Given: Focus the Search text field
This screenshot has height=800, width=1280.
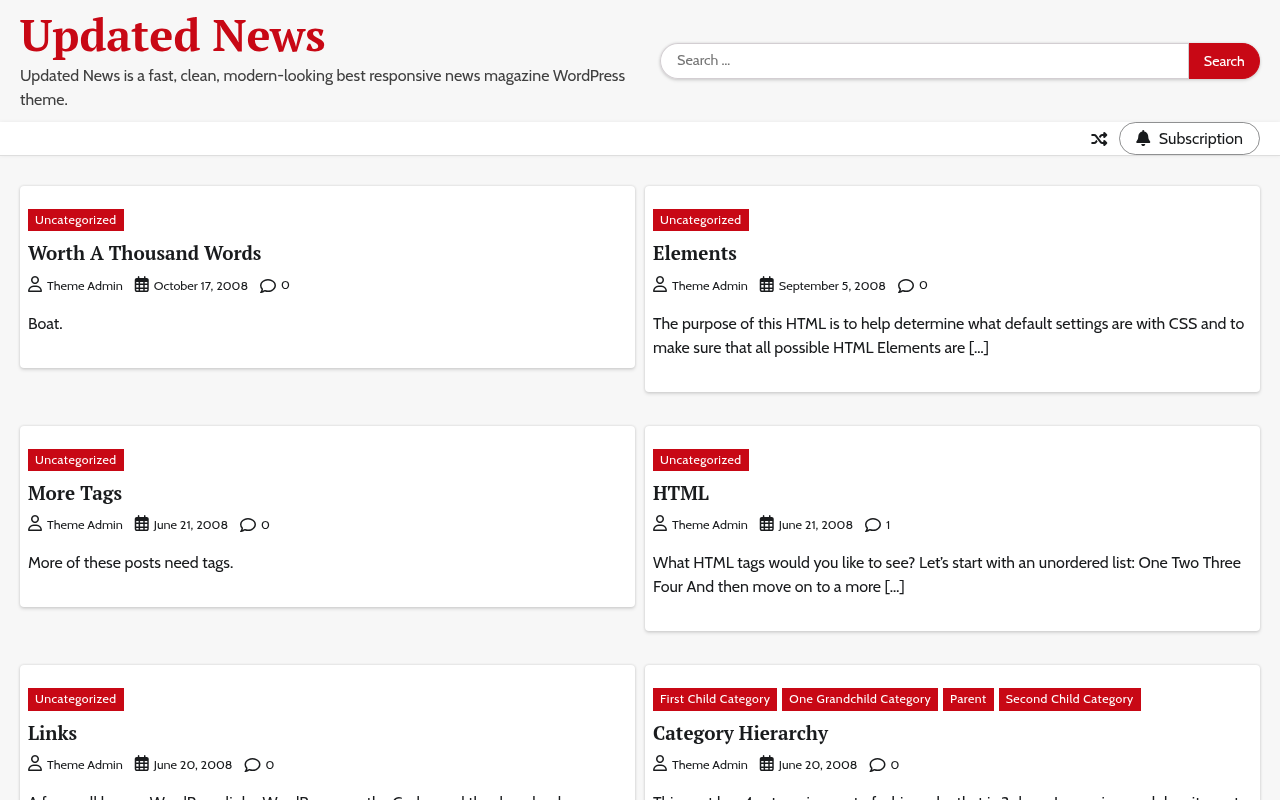Looking at the screenshot, I should (x=924, y=61).
